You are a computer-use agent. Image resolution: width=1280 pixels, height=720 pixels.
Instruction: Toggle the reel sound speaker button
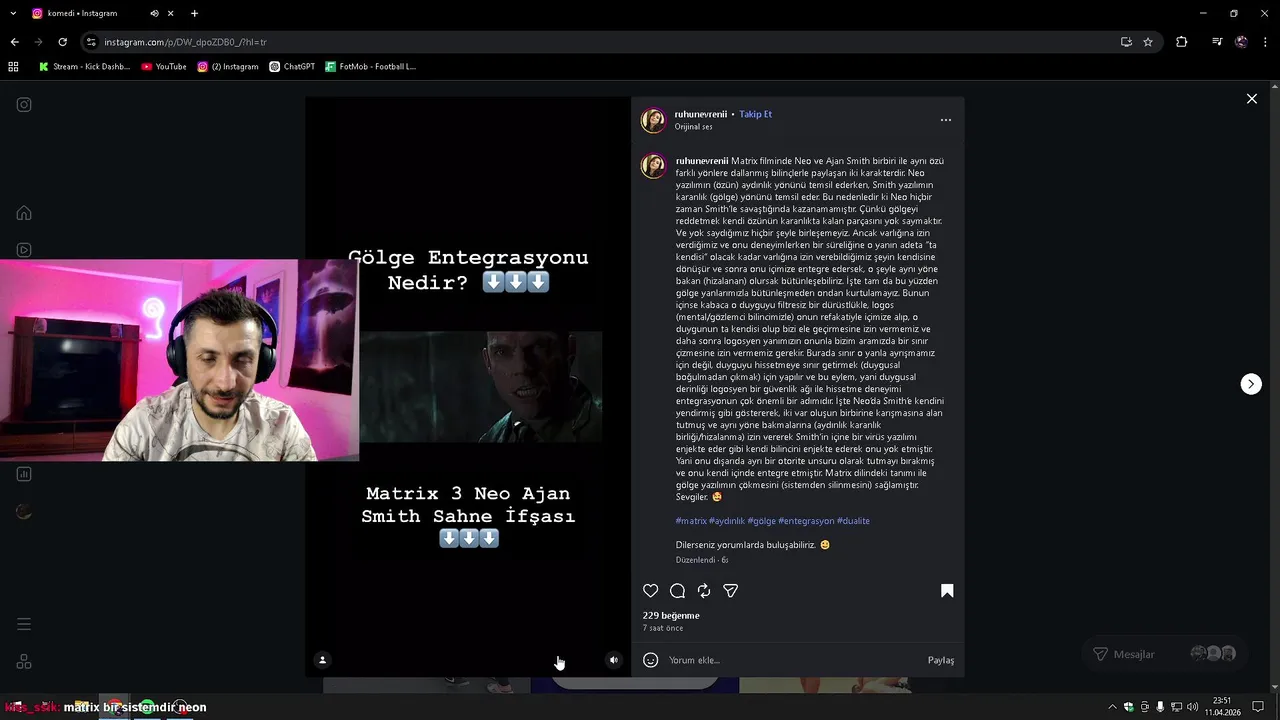click(x=614, y=660)
